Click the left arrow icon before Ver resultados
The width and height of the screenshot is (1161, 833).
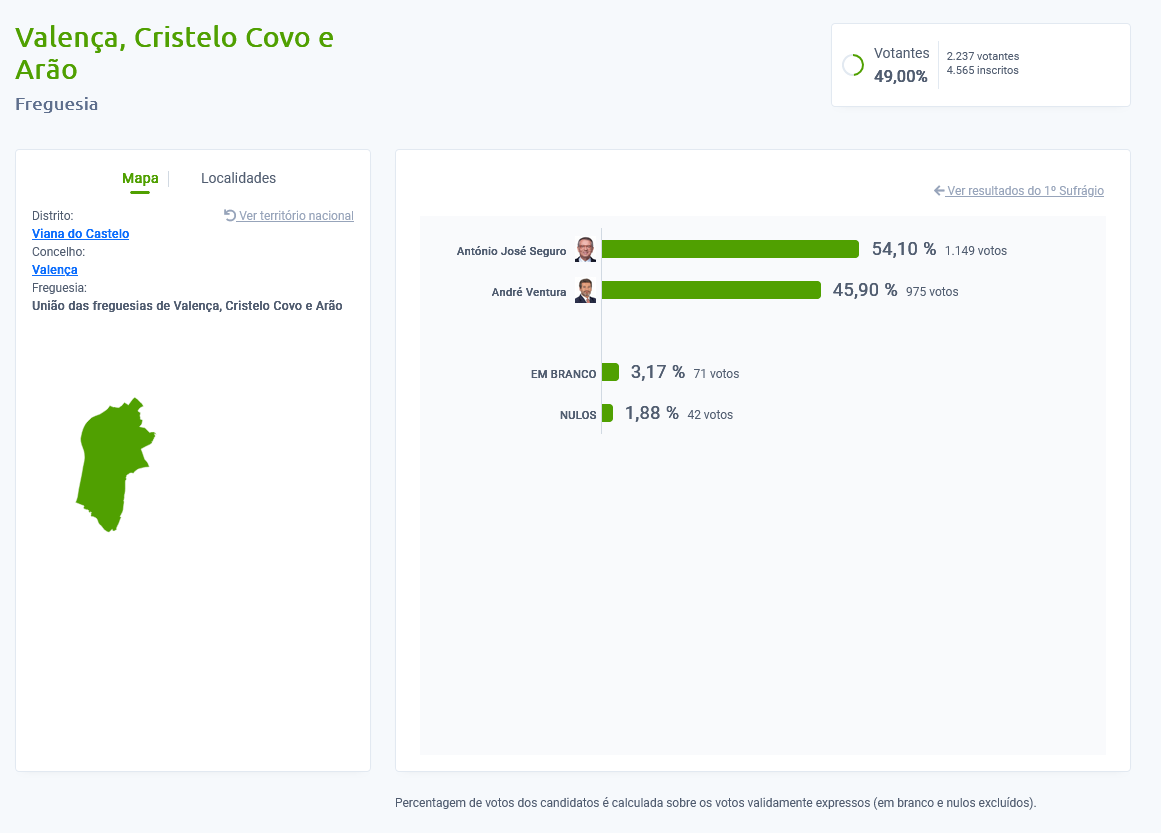pyautogui.click(x=939, y=190)
